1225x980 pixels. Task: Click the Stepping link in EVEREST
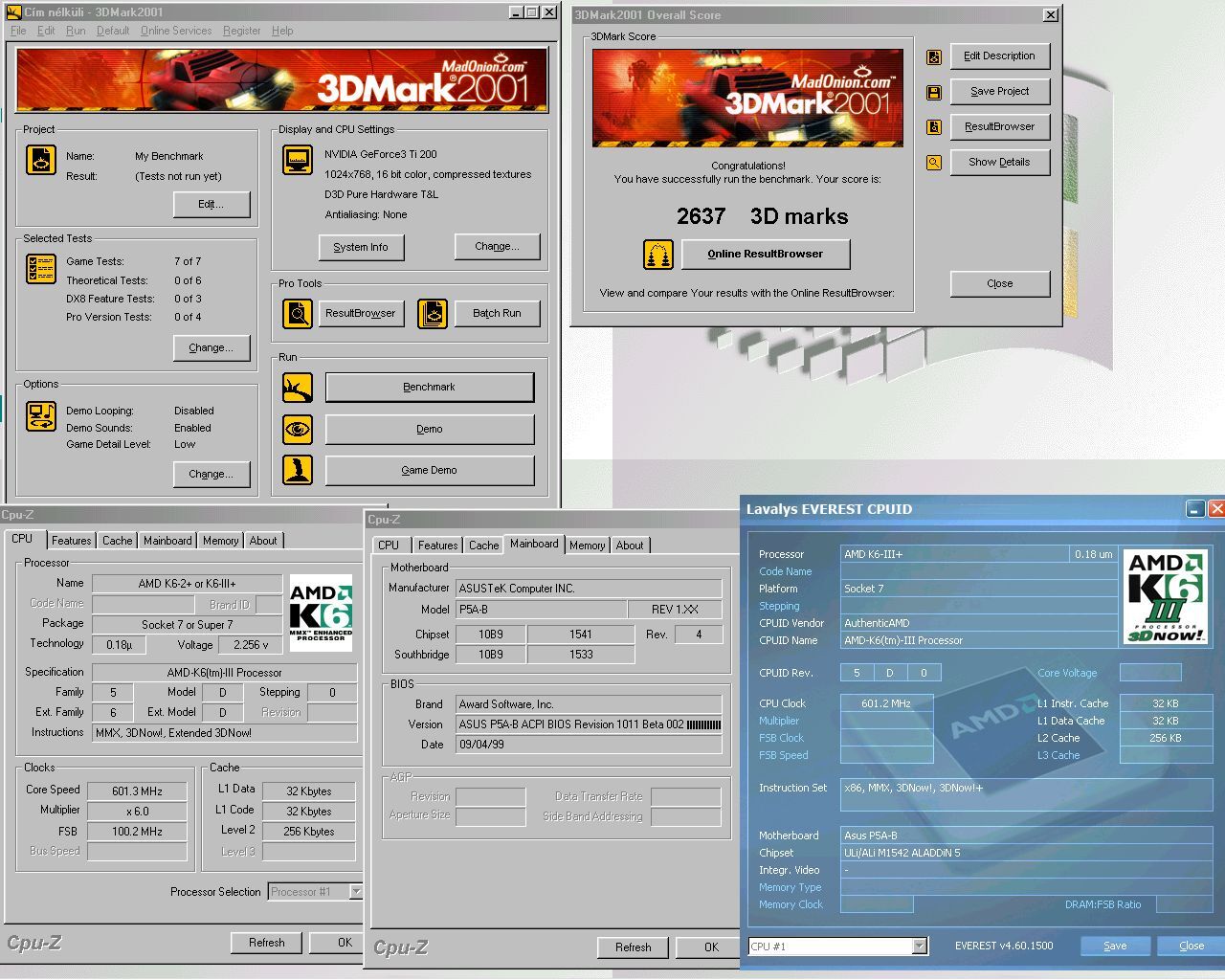click(779, 606)
